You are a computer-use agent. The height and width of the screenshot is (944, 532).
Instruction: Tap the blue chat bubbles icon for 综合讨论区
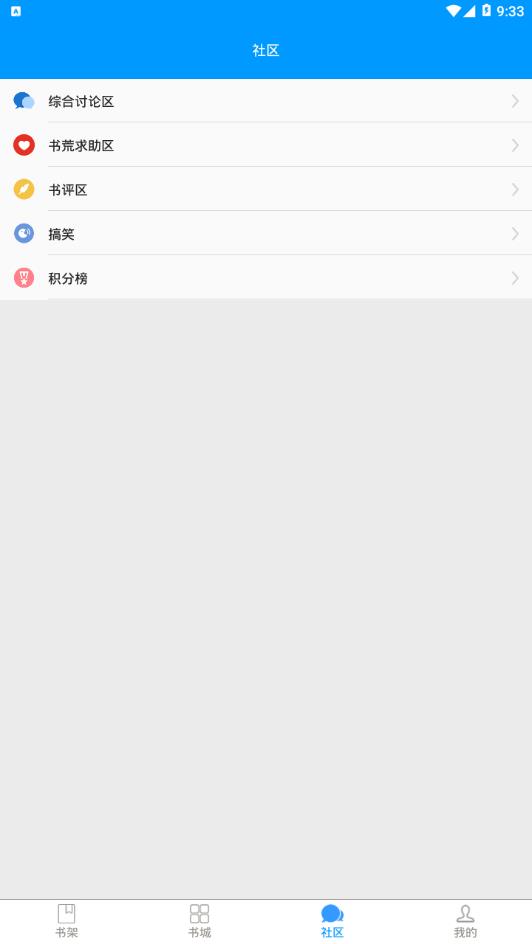24,101
